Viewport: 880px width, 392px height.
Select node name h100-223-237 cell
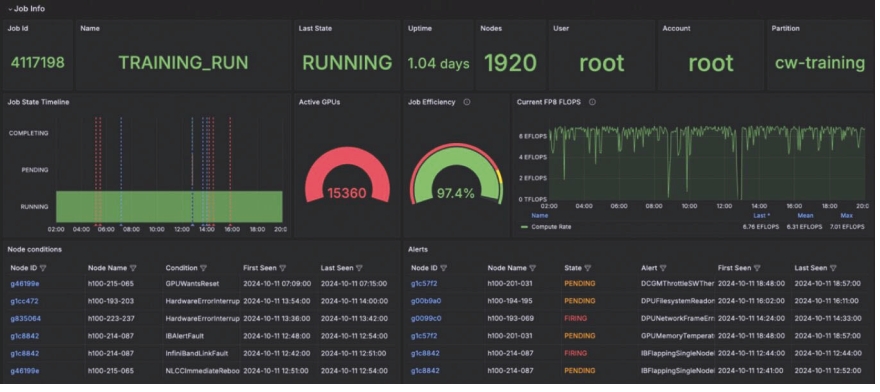click(x=111, y=318)
